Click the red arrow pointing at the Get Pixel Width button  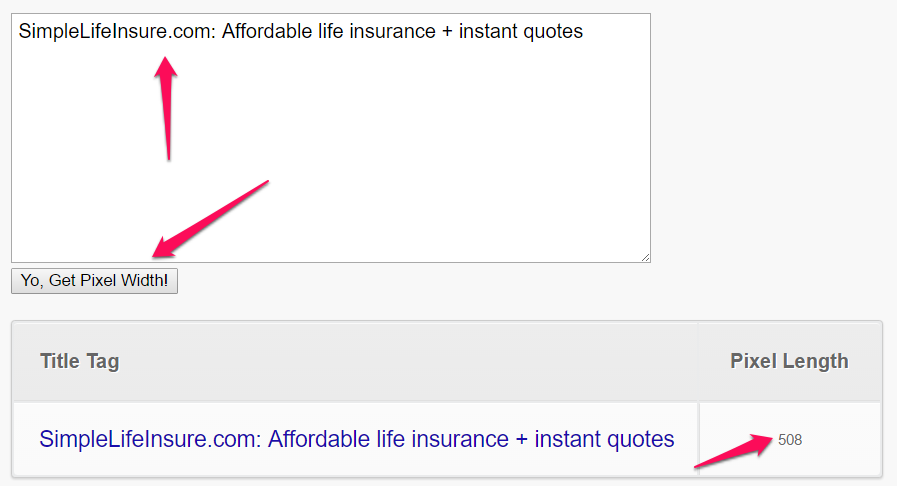point(210,217)
